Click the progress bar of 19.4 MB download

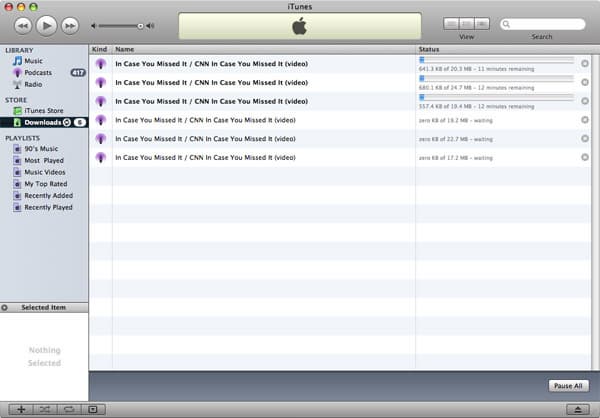pos(497,97)
